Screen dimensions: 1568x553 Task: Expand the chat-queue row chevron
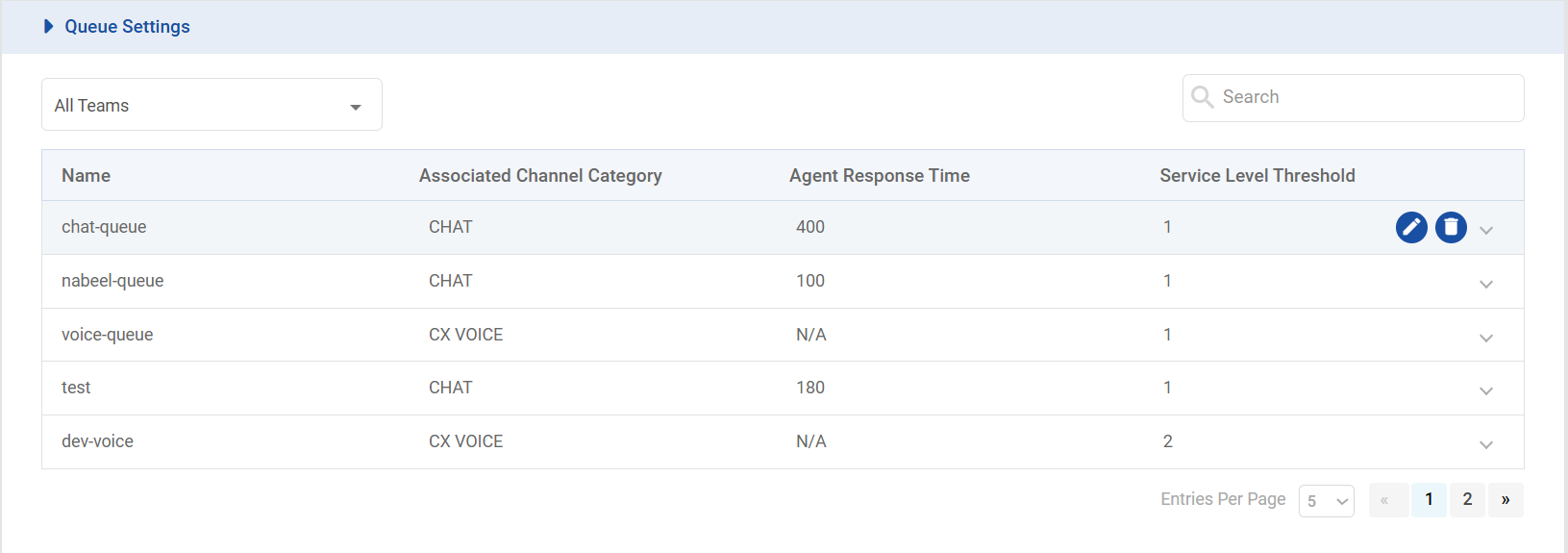pos(1486,231)
